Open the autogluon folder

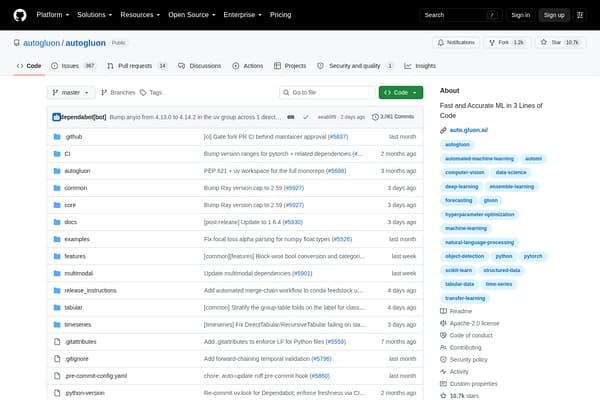[77, 171]
